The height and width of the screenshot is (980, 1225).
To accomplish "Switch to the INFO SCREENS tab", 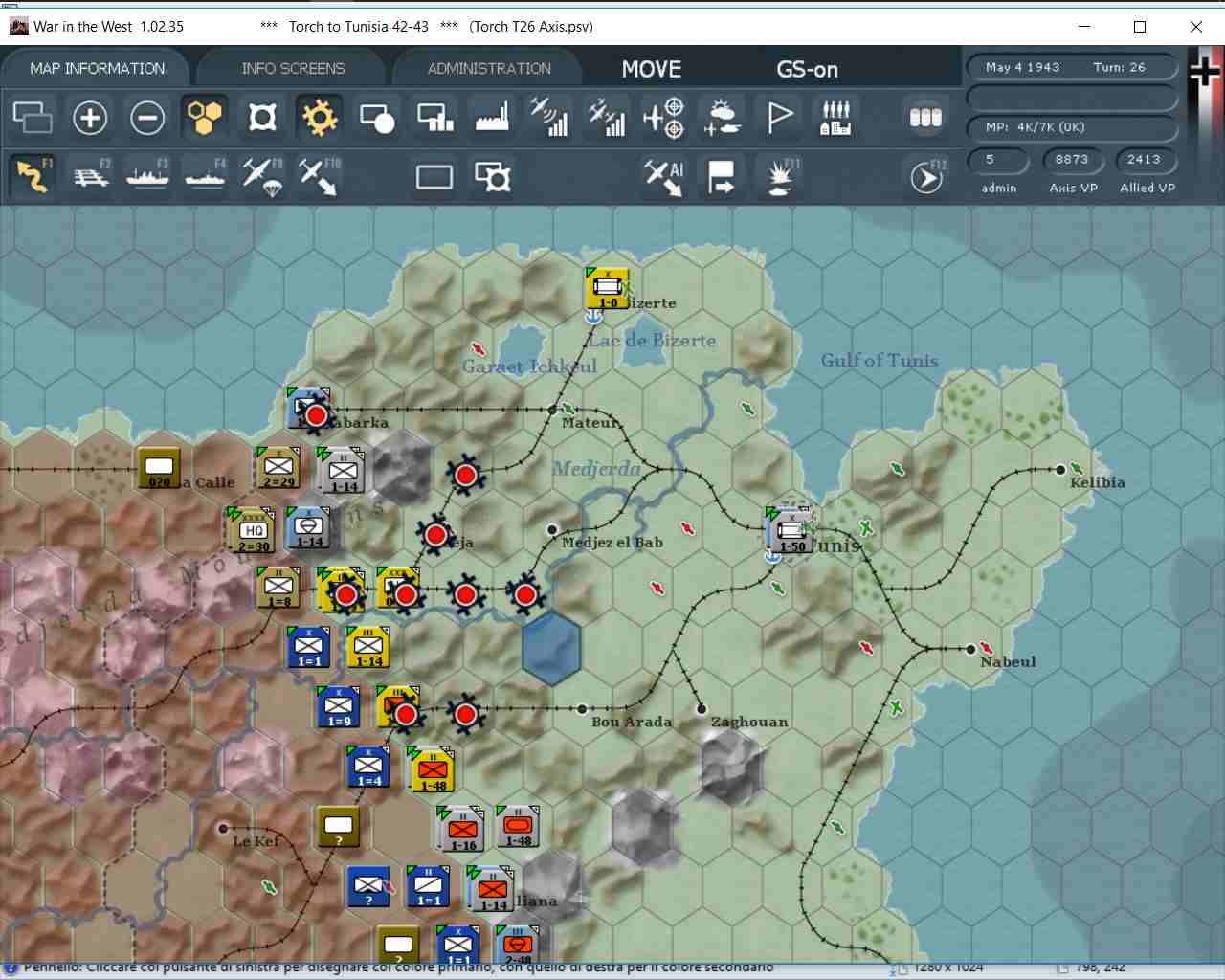I will (293, 69).
